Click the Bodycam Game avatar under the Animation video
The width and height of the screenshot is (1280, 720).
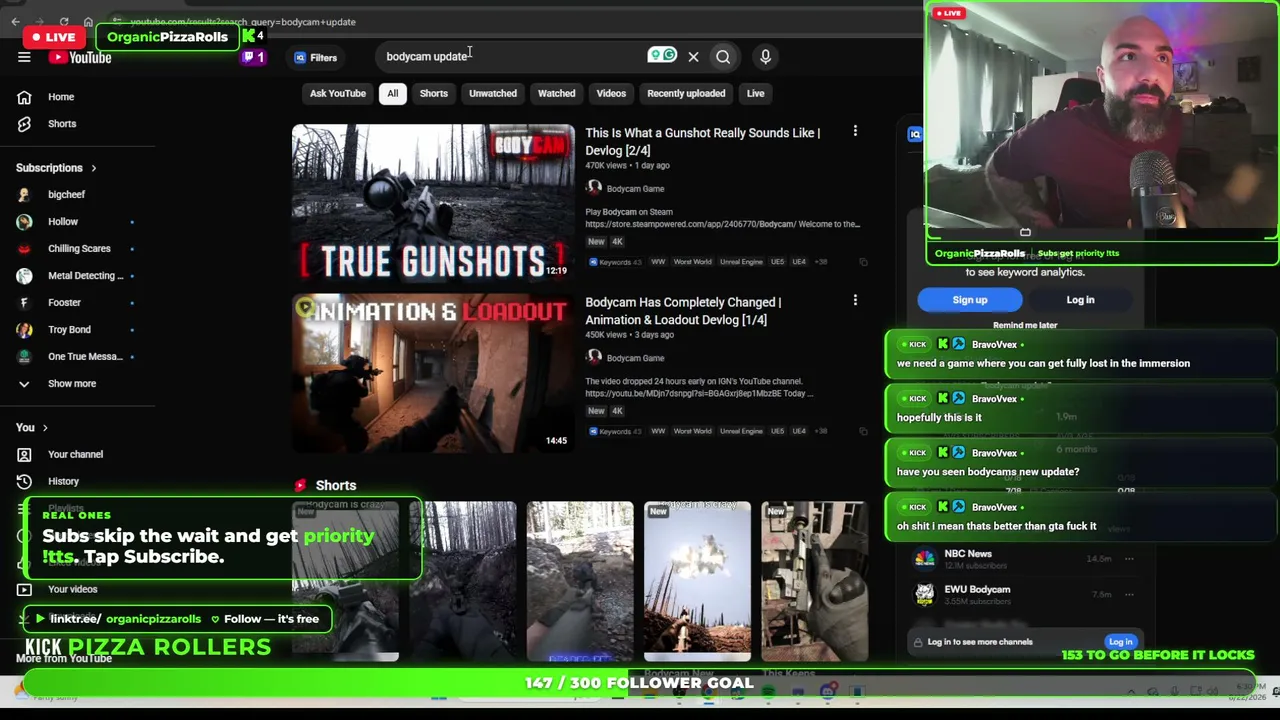pyautogui.click(x=594, y=357)
